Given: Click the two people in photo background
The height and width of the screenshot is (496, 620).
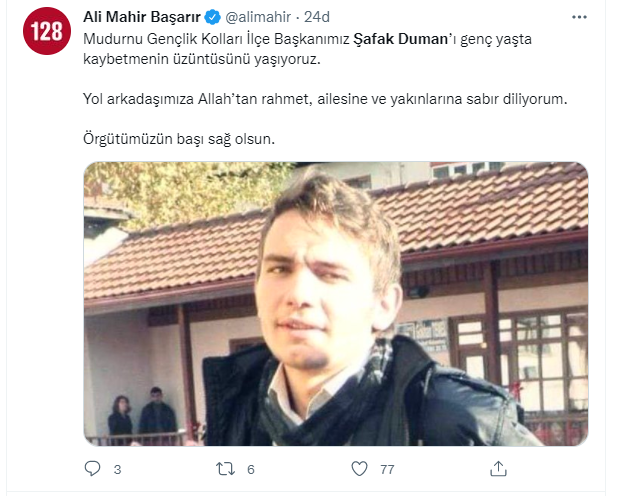Looking at the screenshot, I should pos(142,413).
